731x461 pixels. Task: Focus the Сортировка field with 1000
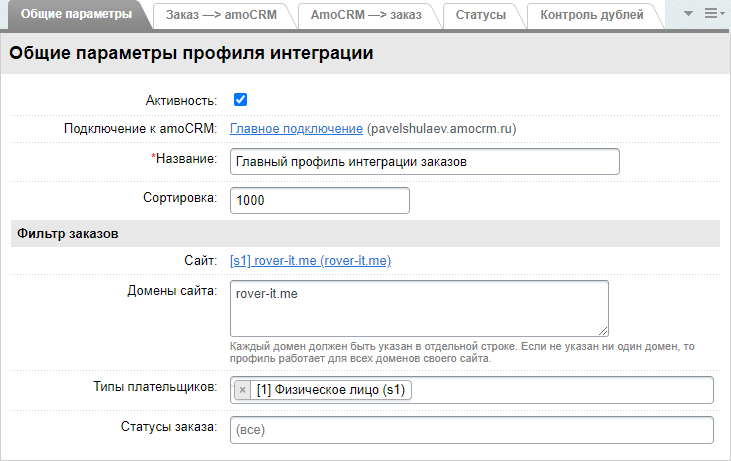[320, 200]
